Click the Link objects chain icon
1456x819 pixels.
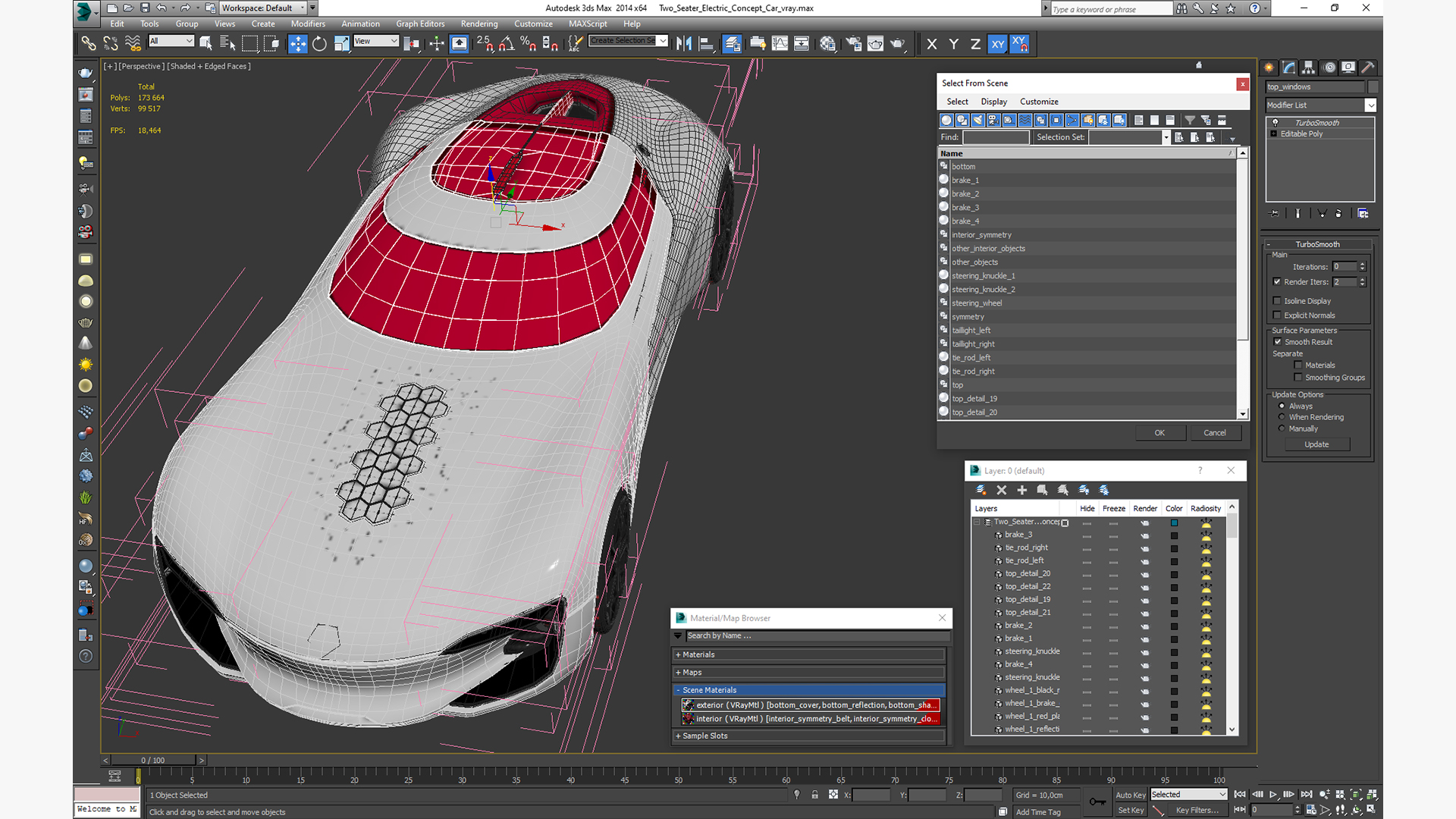[x=89, y=44]
